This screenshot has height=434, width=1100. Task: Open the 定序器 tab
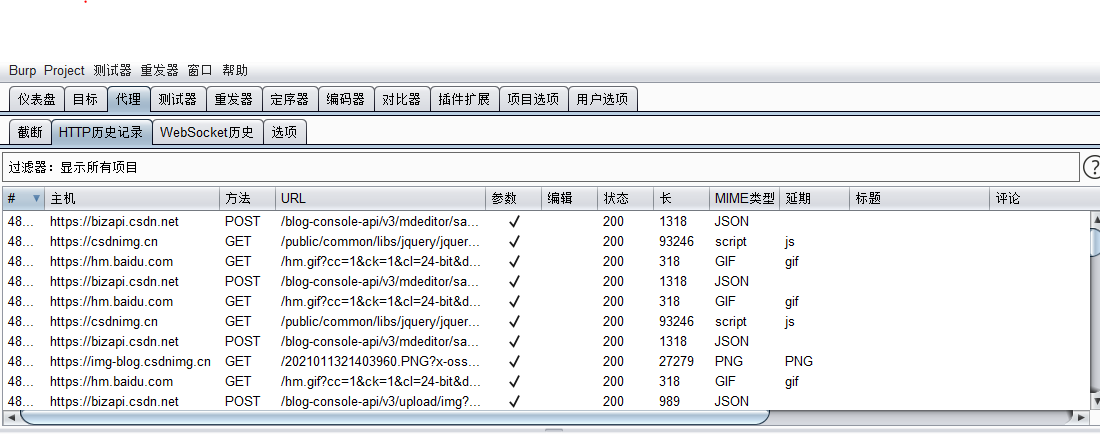(x=290, y=99)
